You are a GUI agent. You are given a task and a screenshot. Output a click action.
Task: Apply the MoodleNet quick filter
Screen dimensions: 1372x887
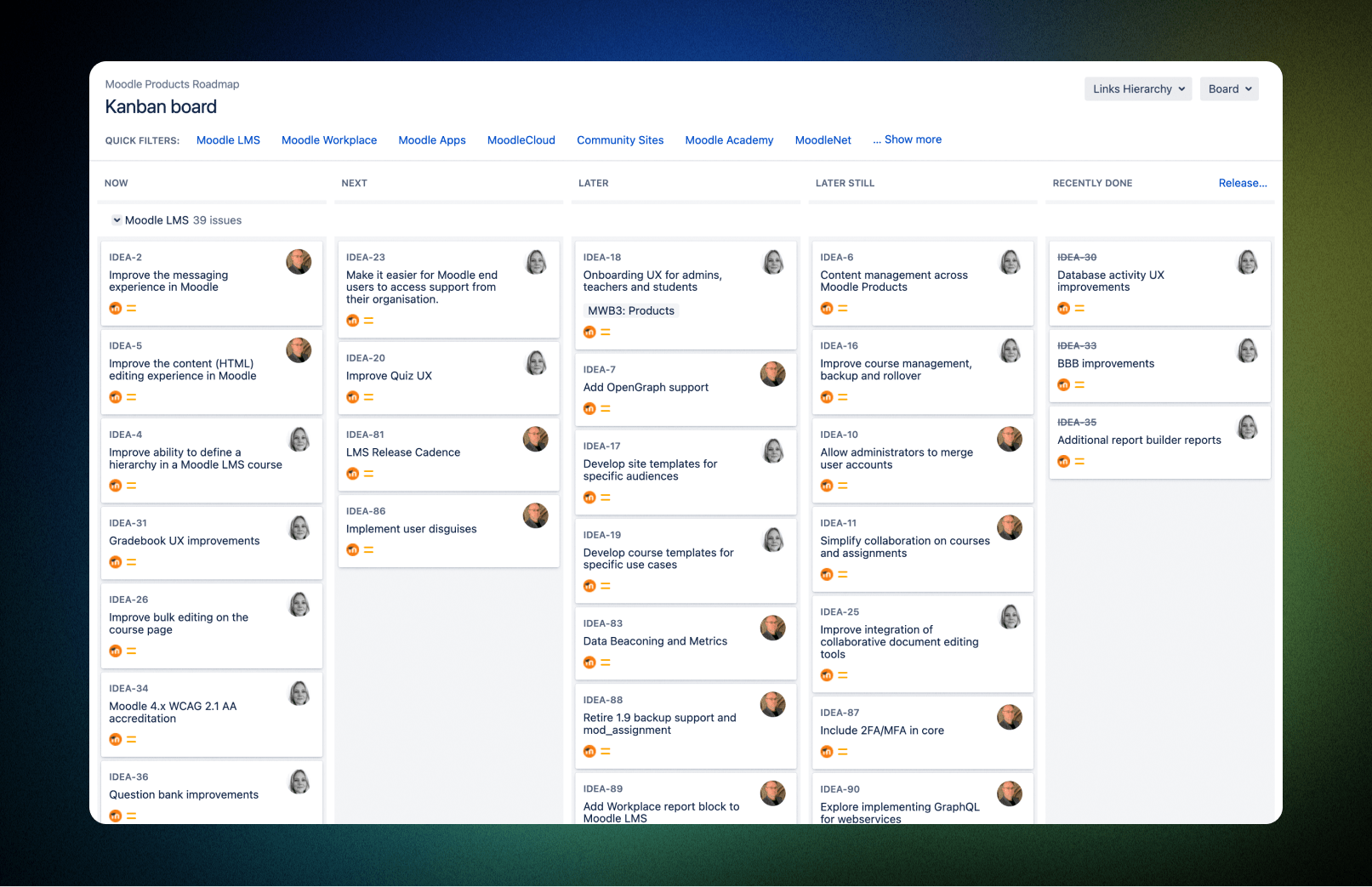coord(823,140)
